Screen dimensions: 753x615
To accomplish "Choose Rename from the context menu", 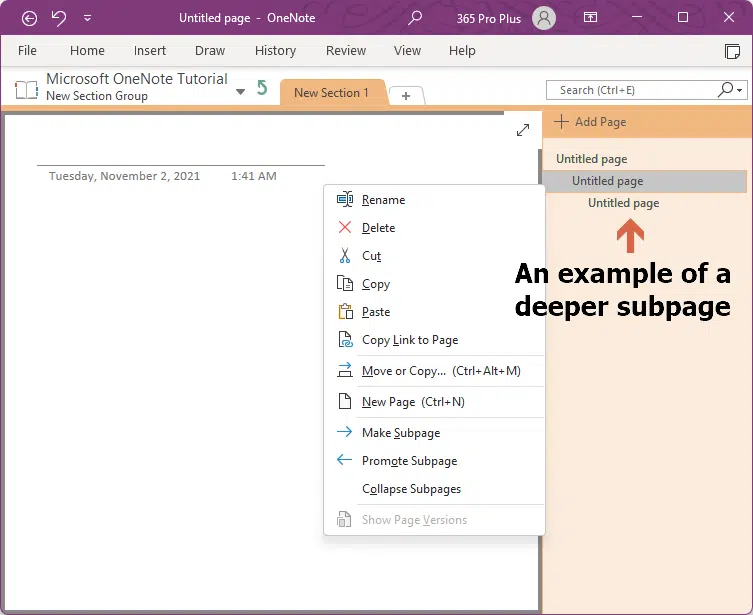I will [x=434, y=200].
